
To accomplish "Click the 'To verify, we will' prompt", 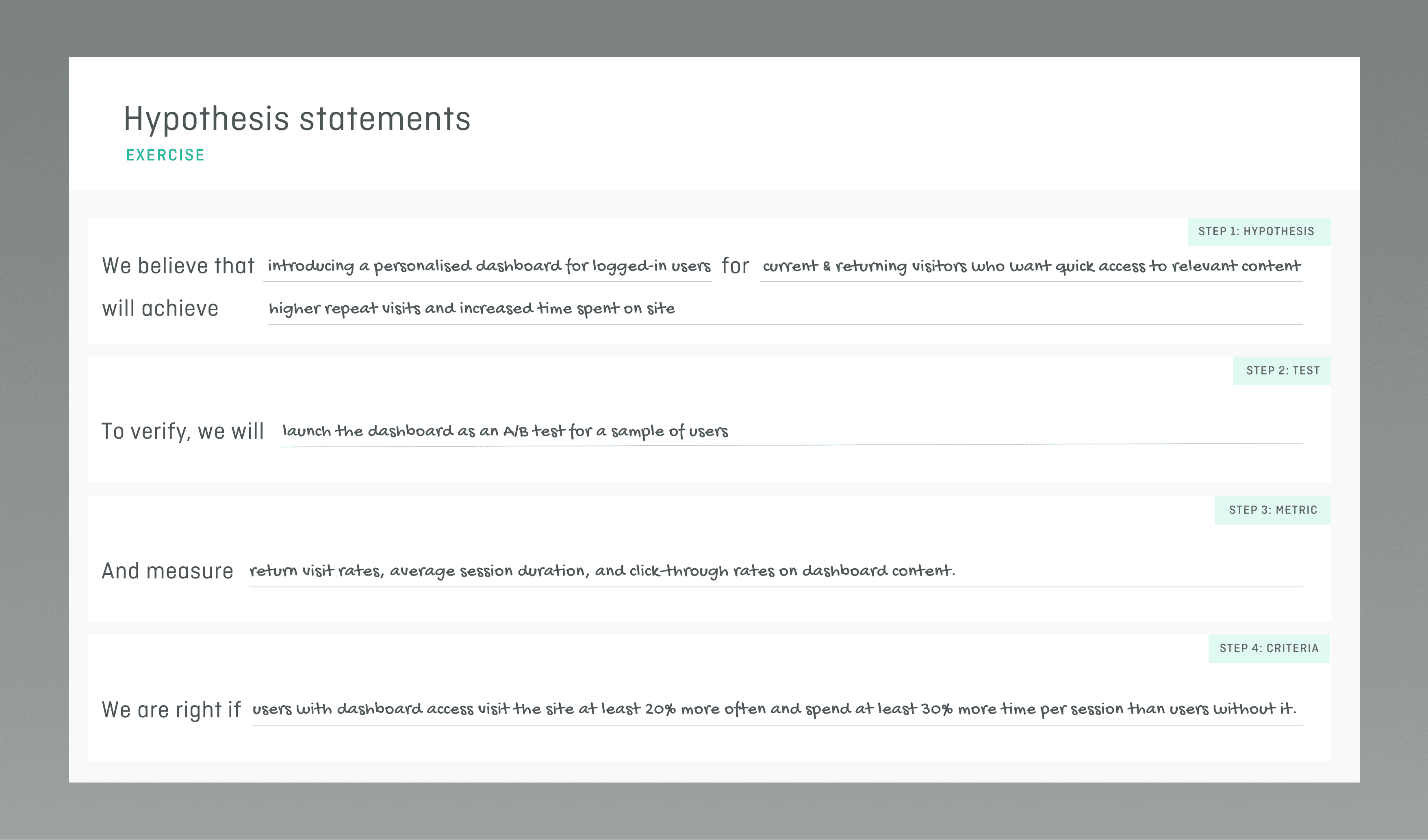I will click(x=182, y=432).
